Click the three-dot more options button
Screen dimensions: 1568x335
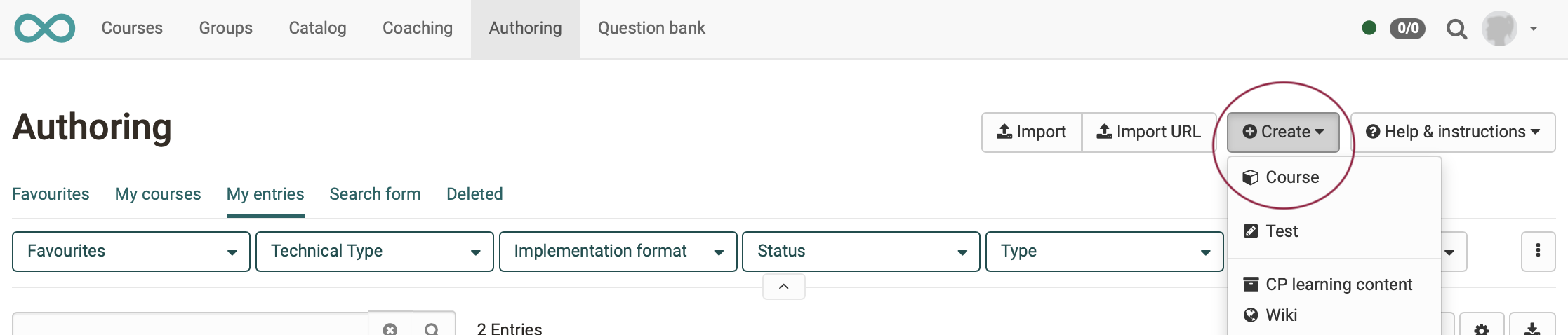click(x=1538, y=251)
